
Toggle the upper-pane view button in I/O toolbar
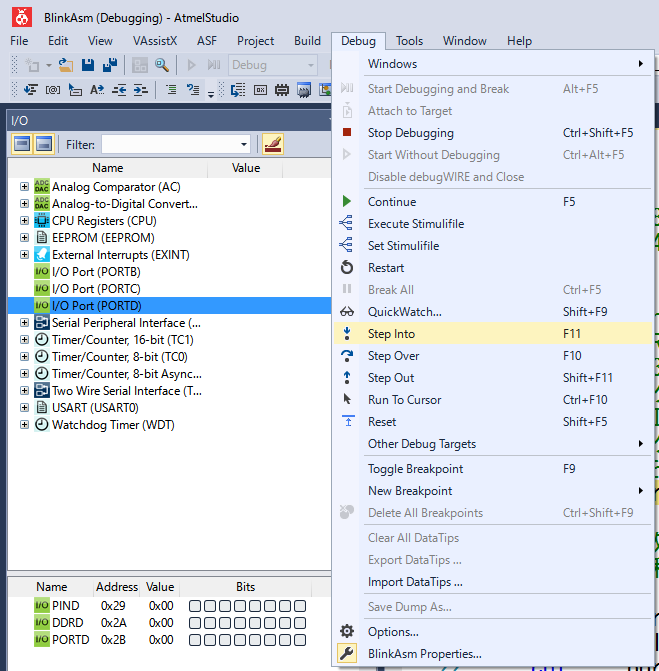(x=22, y=144)
